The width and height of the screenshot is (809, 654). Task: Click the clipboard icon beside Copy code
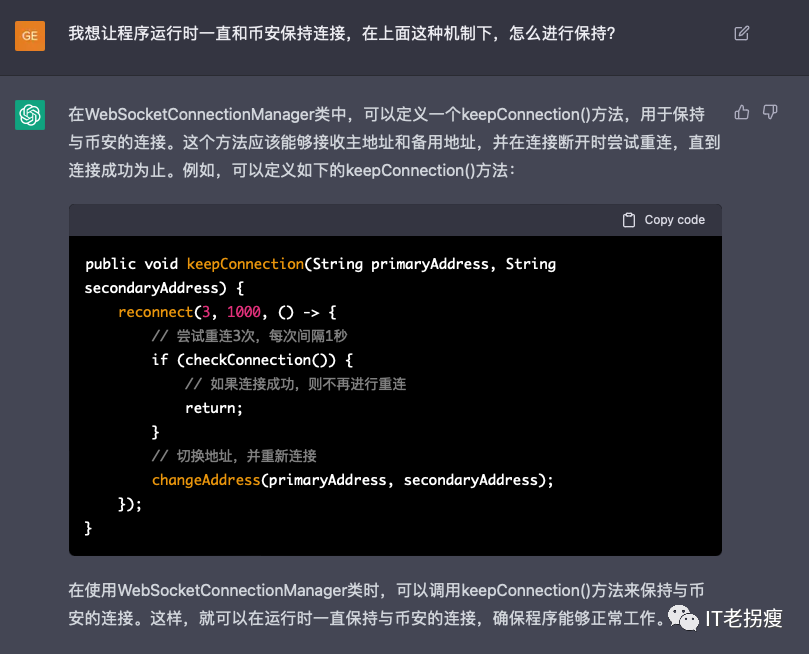[x=628, y=220]
